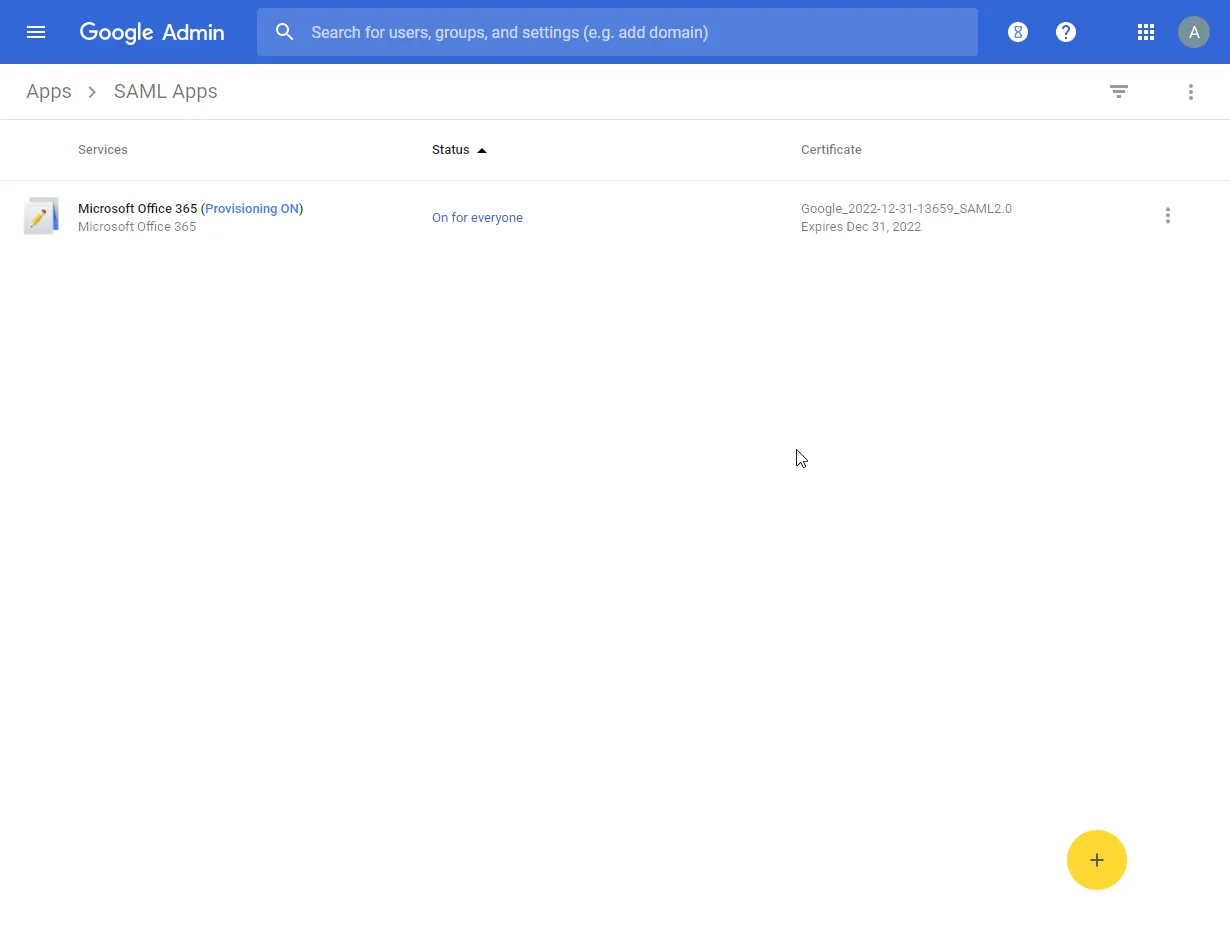Add a new SAML app with plus button
Viewport: 1230px width, 930px height.
pos(1097,860)
